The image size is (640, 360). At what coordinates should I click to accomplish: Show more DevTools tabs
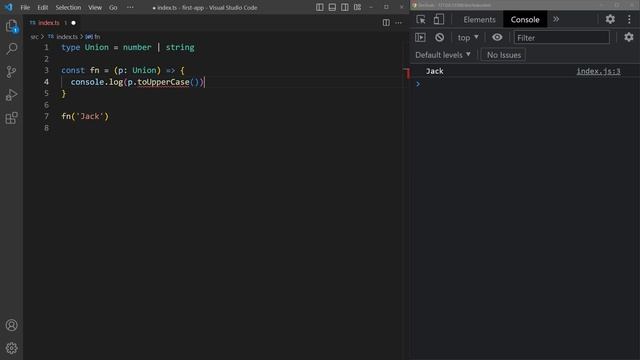556,19
